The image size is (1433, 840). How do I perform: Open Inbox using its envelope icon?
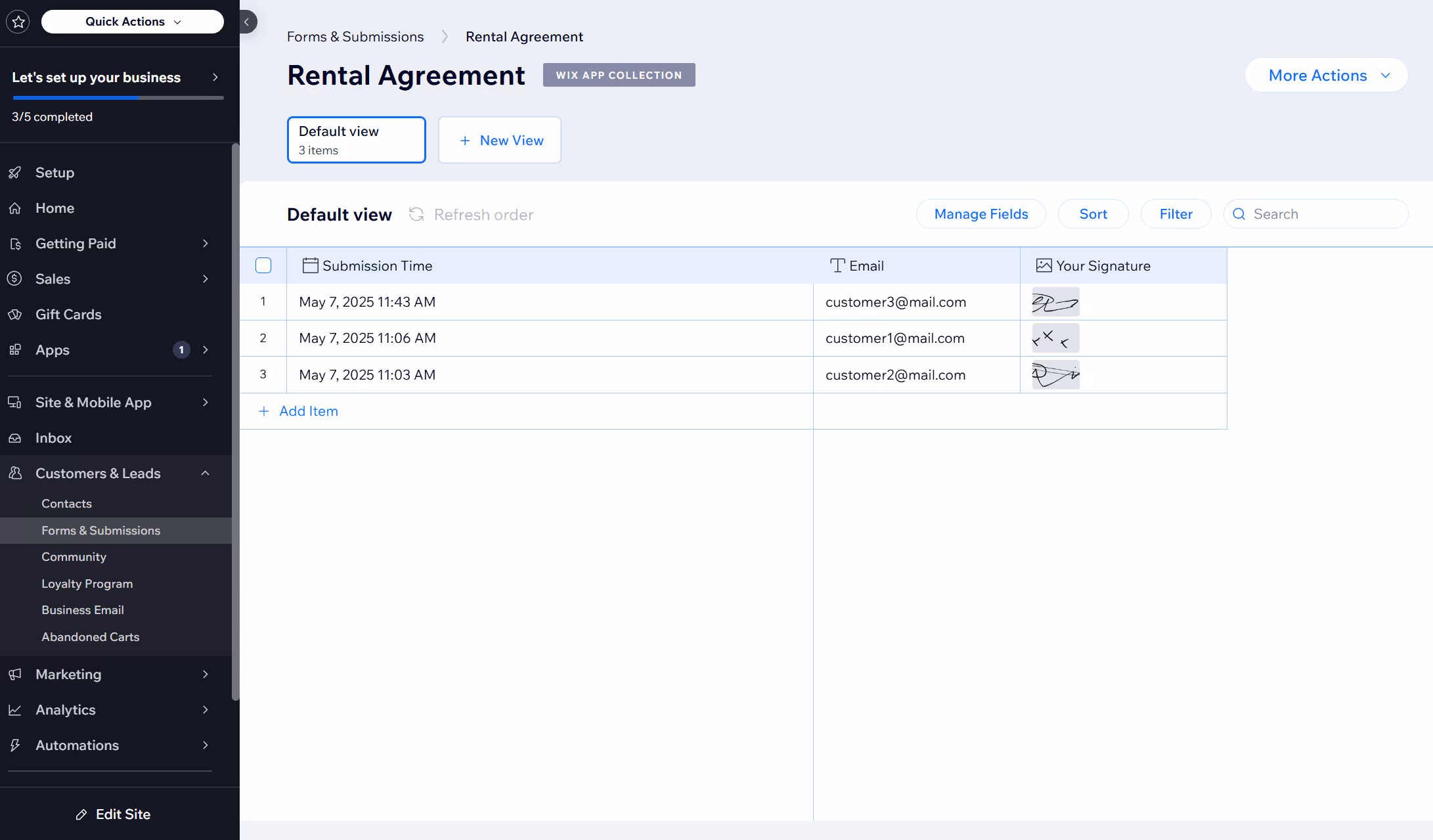[x=16, y=437]
